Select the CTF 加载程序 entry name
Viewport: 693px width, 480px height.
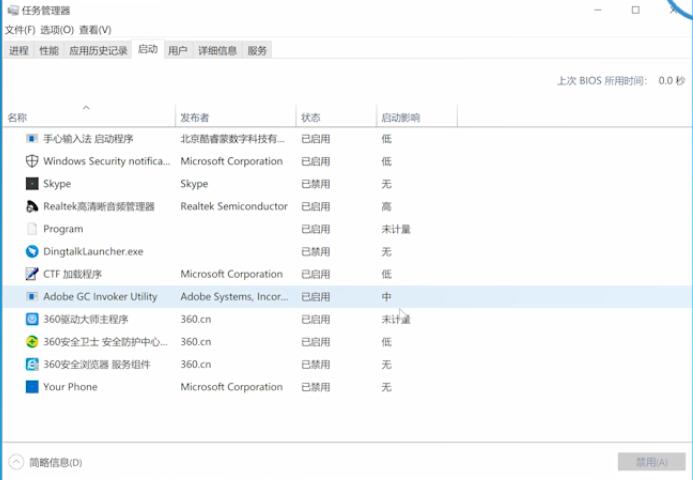[72, 274]
